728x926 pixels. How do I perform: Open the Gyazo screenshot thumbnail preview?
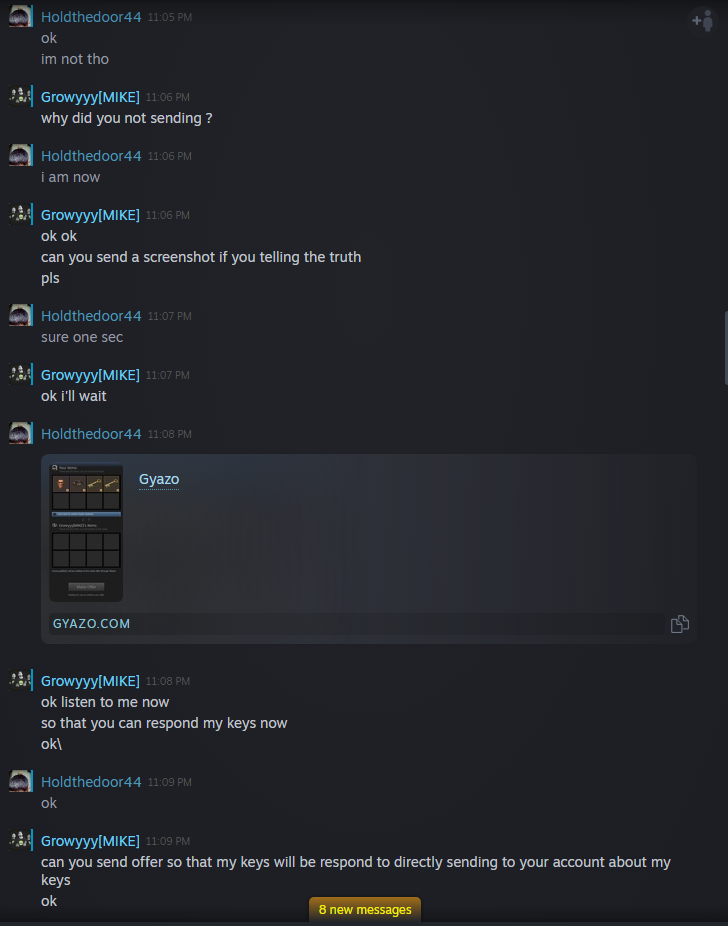(x=86, y=532)
